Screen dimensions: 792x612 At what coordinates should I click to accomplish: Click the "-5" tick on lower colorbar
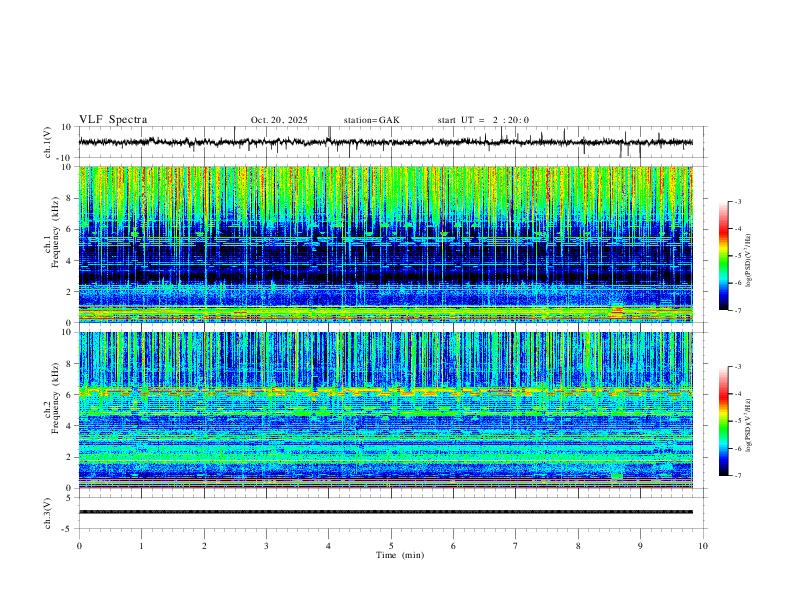[x=737, y=421]
